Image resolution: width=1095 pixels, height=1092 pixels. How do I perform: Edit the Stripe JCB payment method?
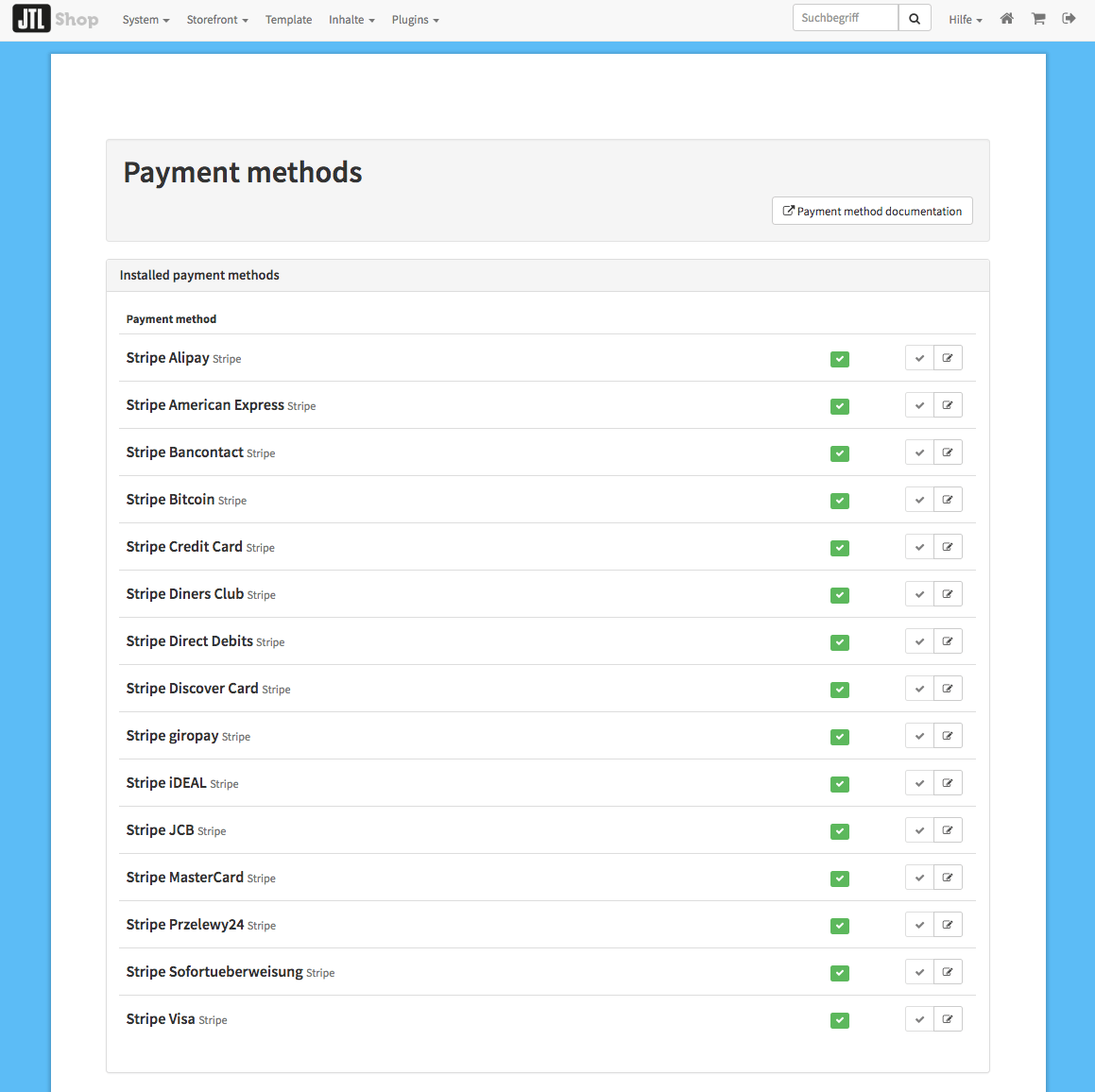point(948,830)
